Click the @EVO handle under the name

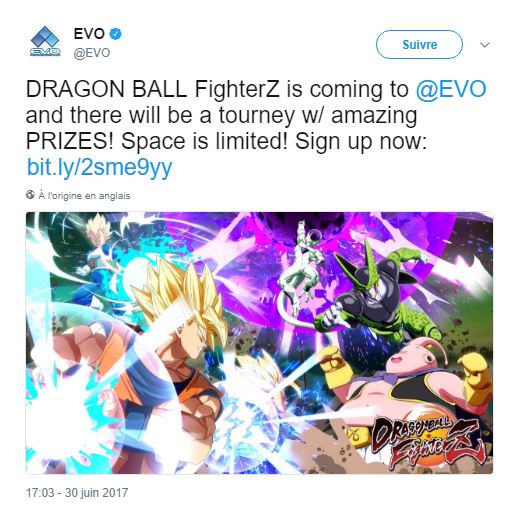pos(92,53)
